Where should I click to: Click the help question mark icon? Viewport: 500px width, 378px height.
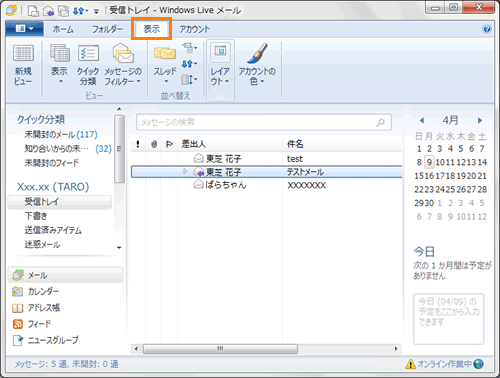487,29
